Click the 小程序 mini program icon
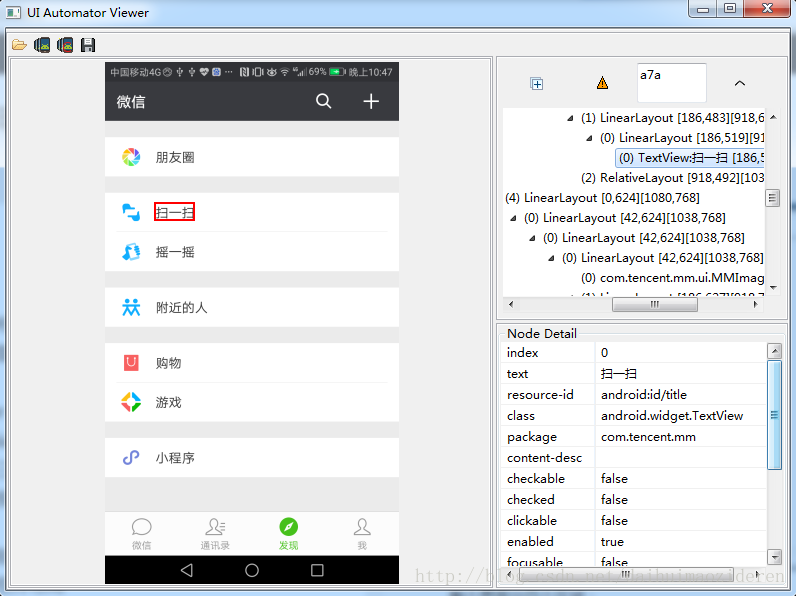The image size is (796, 596). pos(131,457)
